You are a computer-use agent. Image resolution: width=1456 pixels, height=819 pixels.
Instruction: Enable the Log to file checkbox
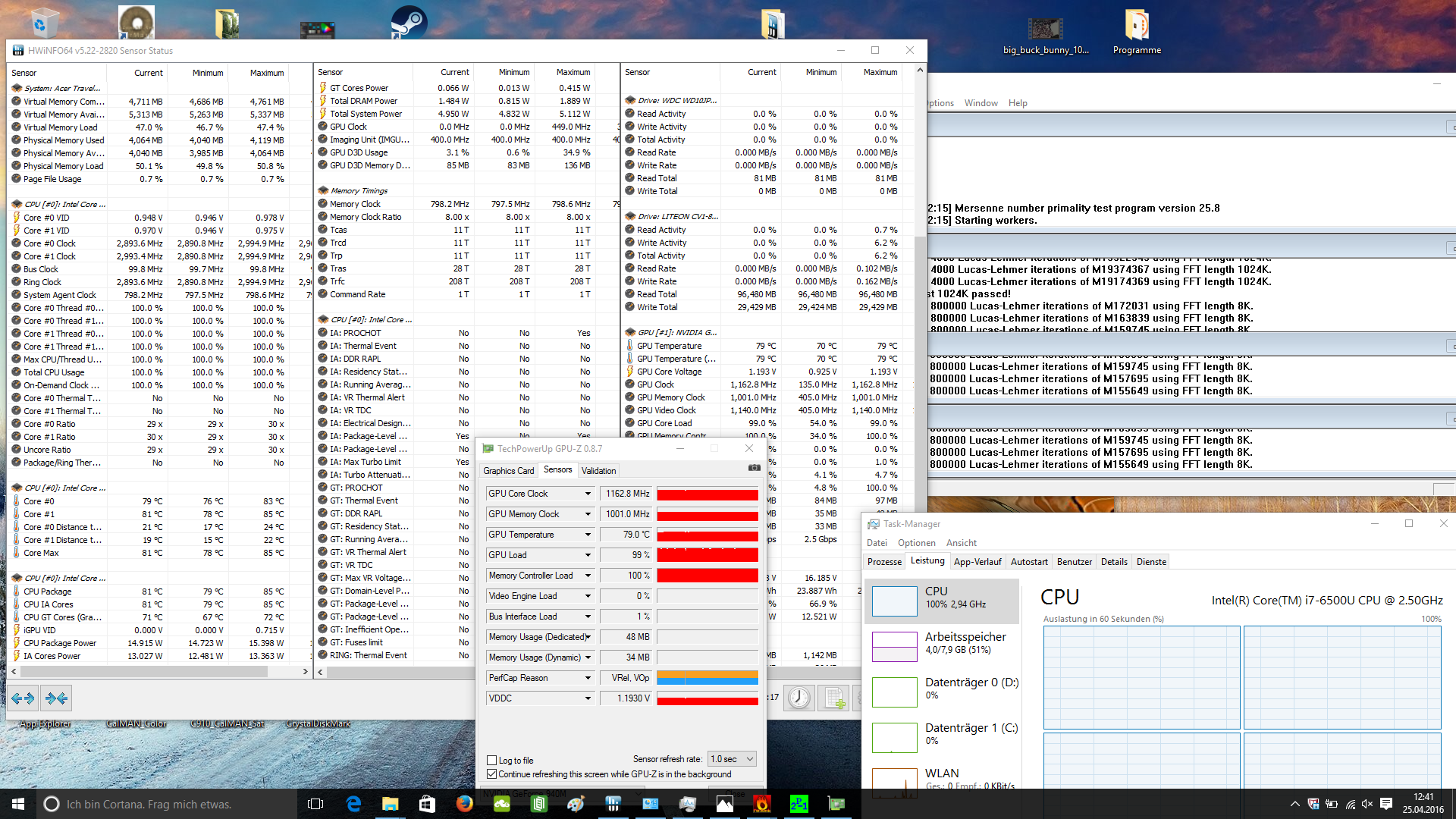tap(491, 760)
